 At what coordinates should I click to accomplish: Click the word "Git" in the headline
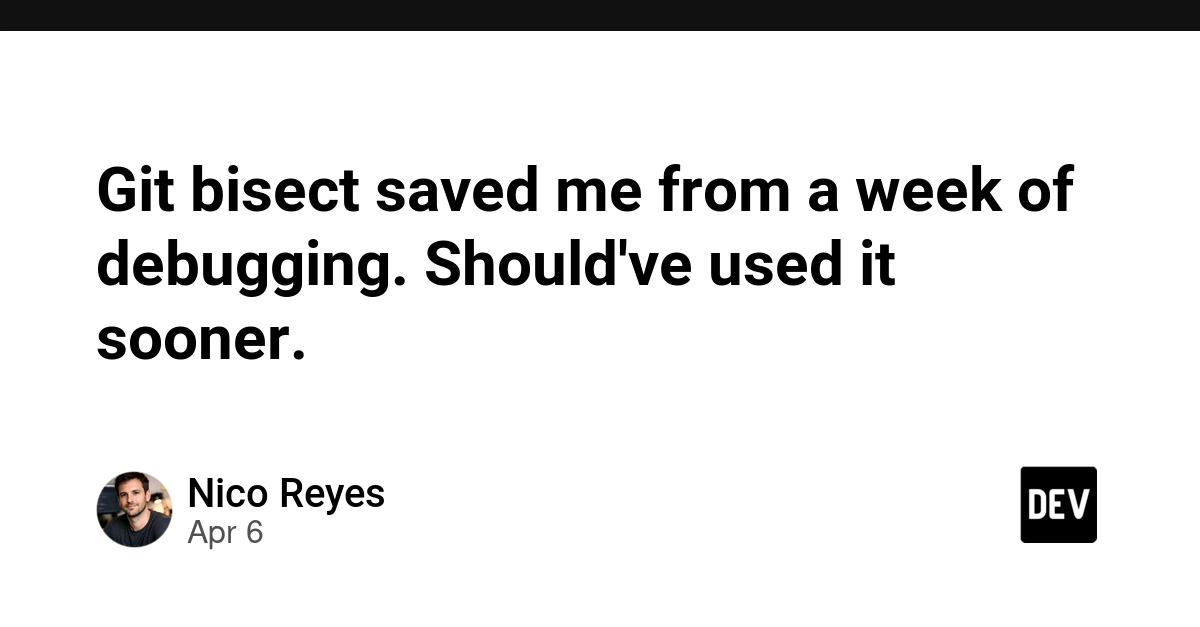pyautogui.click(x=134, y=190)
